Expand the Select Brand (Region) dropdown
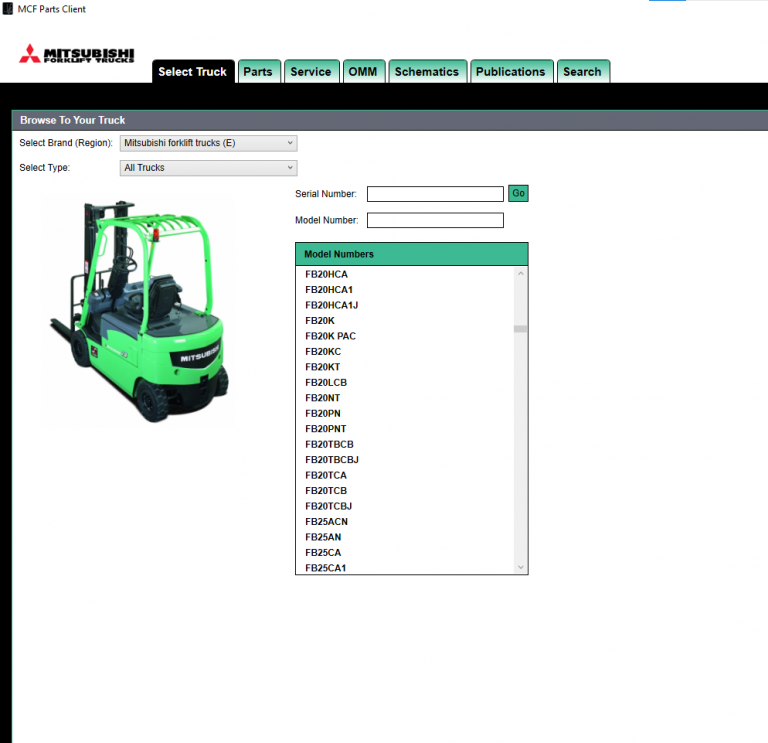 [209, 143]
